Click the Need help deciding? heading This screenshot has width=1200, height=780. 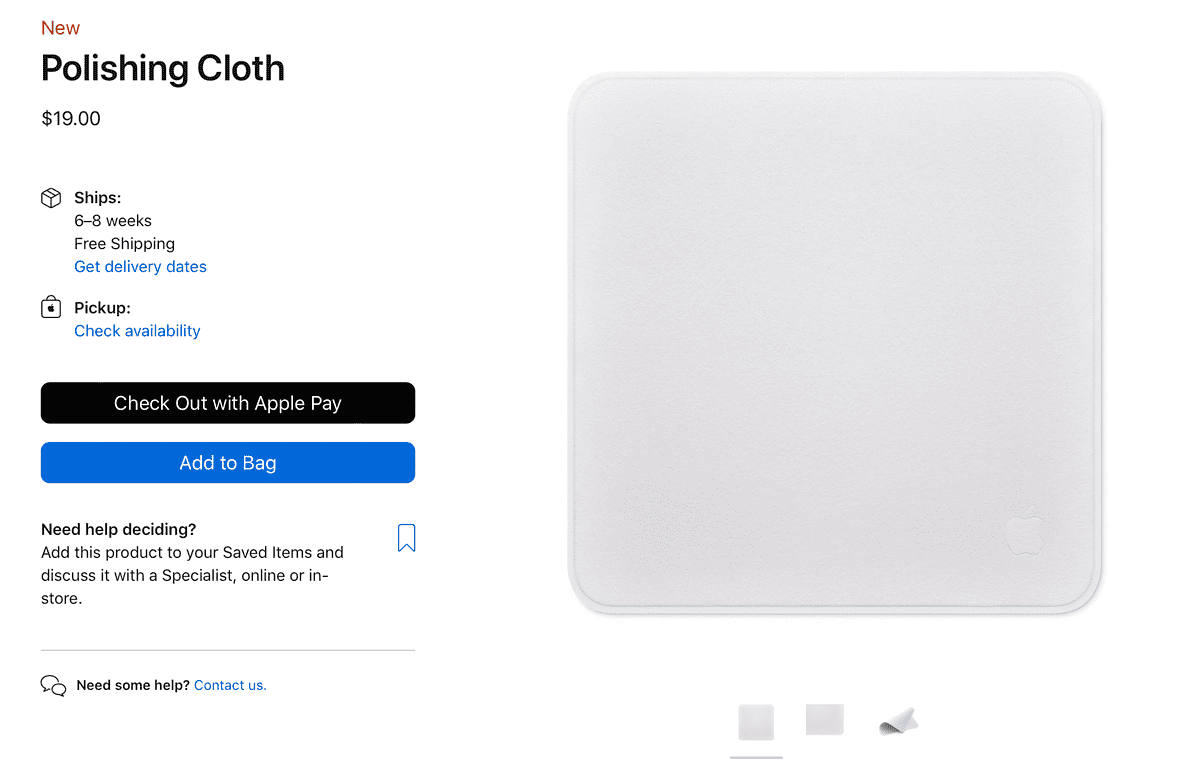tap(119, 530)
